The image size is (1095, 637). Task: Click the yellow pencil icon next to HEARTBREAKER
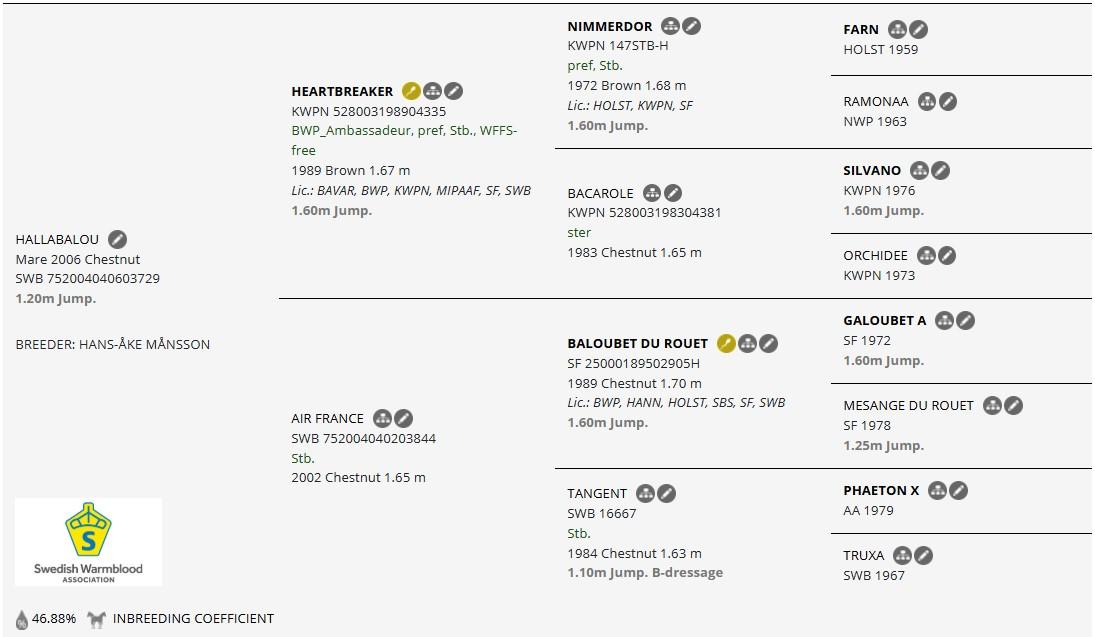(411, 91)
